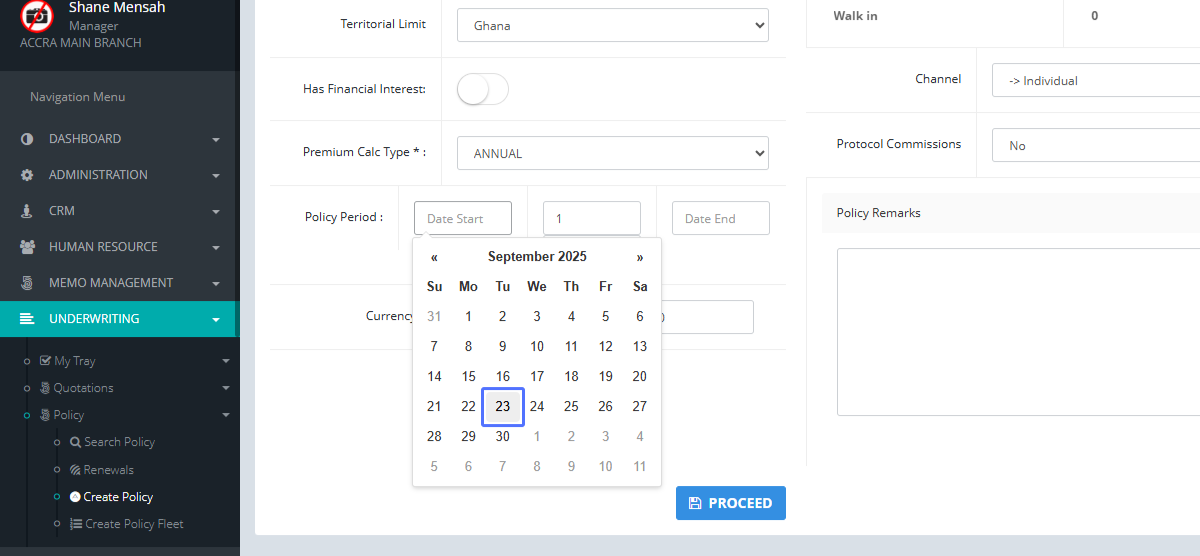Open the Territorial Limit dropdown
Screen dimensions: 1200x556
point(613,26)
